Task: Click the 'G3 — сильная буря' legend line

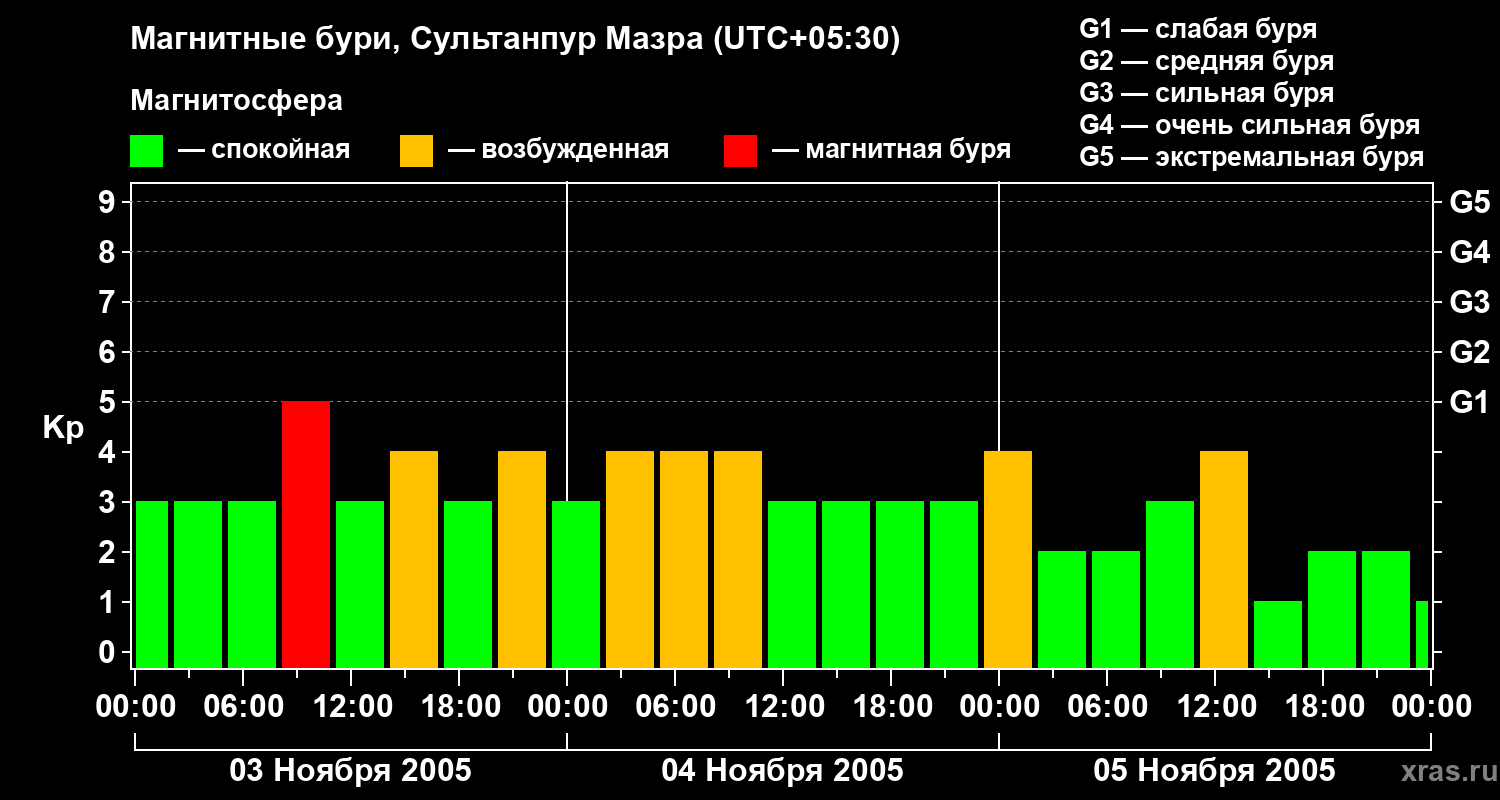Action: pos(1206,93)
